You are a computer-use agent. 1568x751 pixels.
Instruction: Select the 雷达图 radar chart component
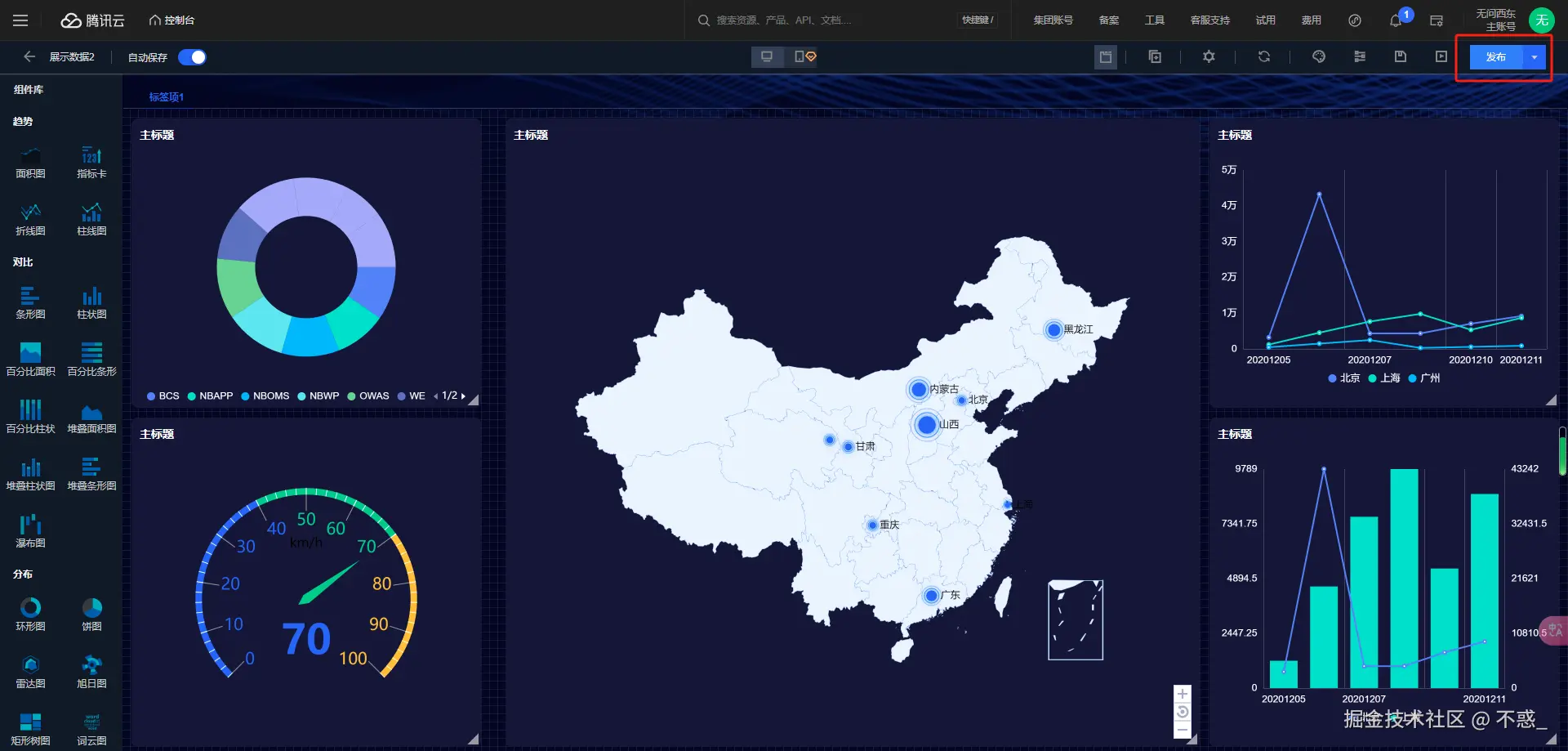(30, 672)
